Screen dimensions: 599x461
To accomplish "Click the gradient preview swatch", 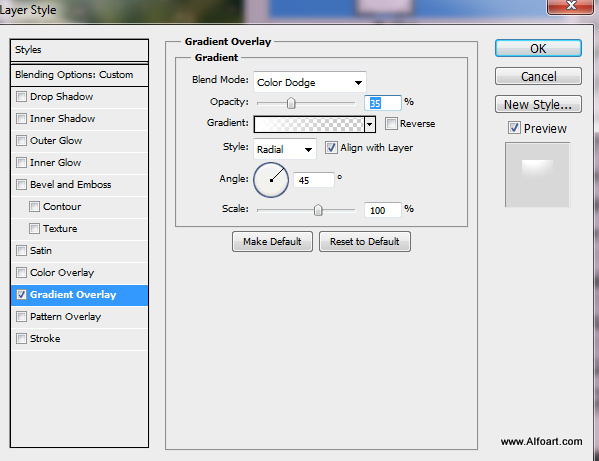I will click(x=309, y=124).
